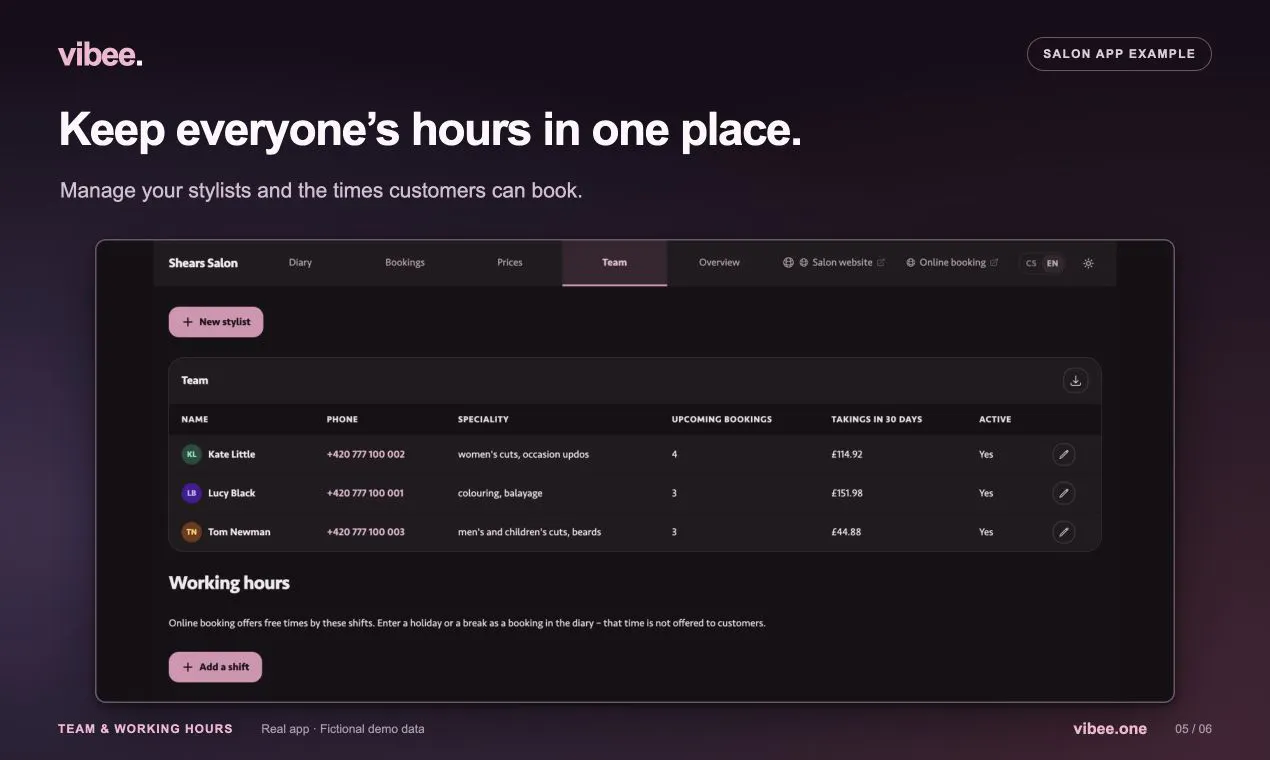Click the SALON APP EXAMPLE badge
1270x760 pixels.
[1119, 54]
